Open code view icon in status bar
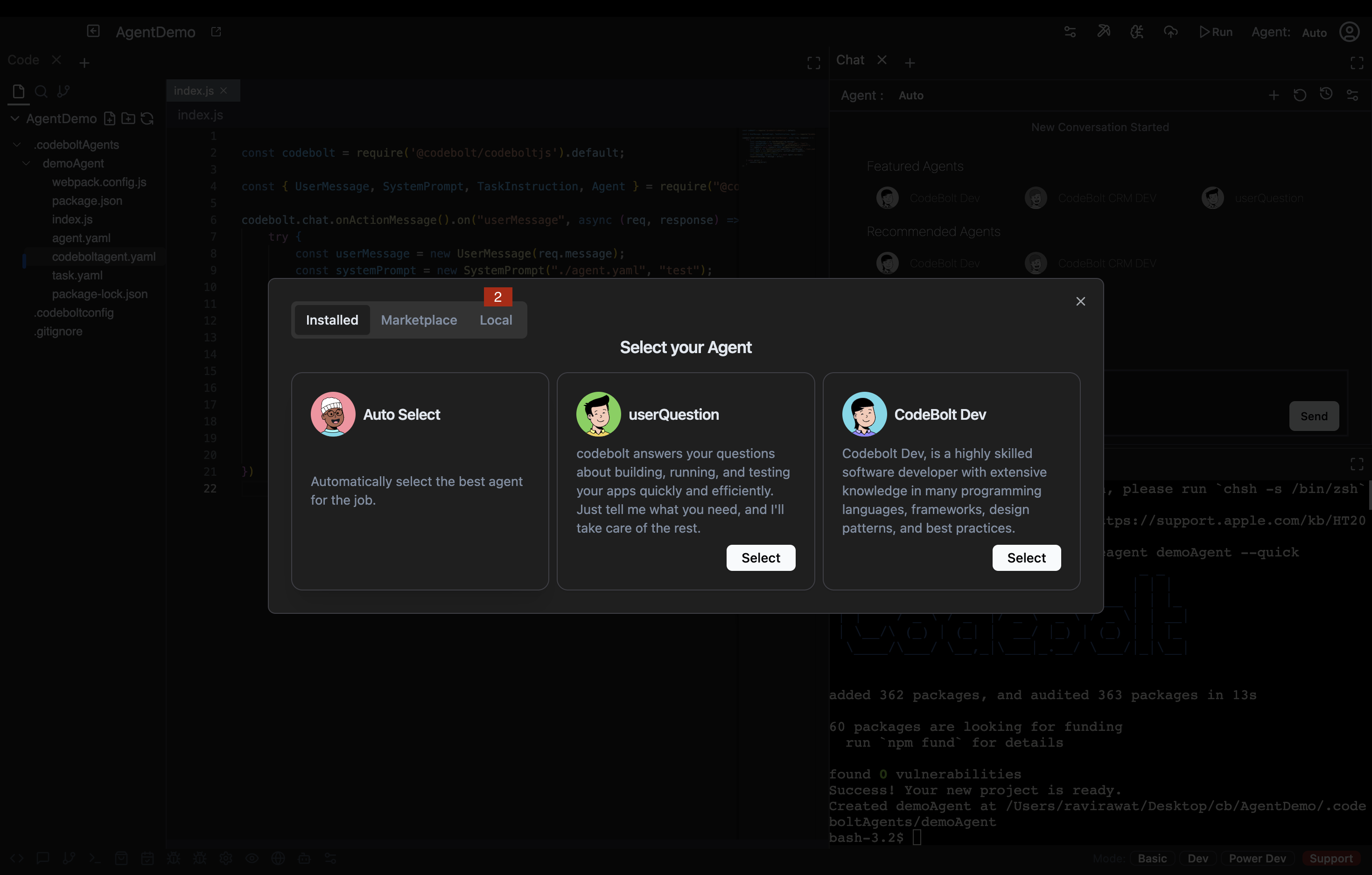 point(16,858)
